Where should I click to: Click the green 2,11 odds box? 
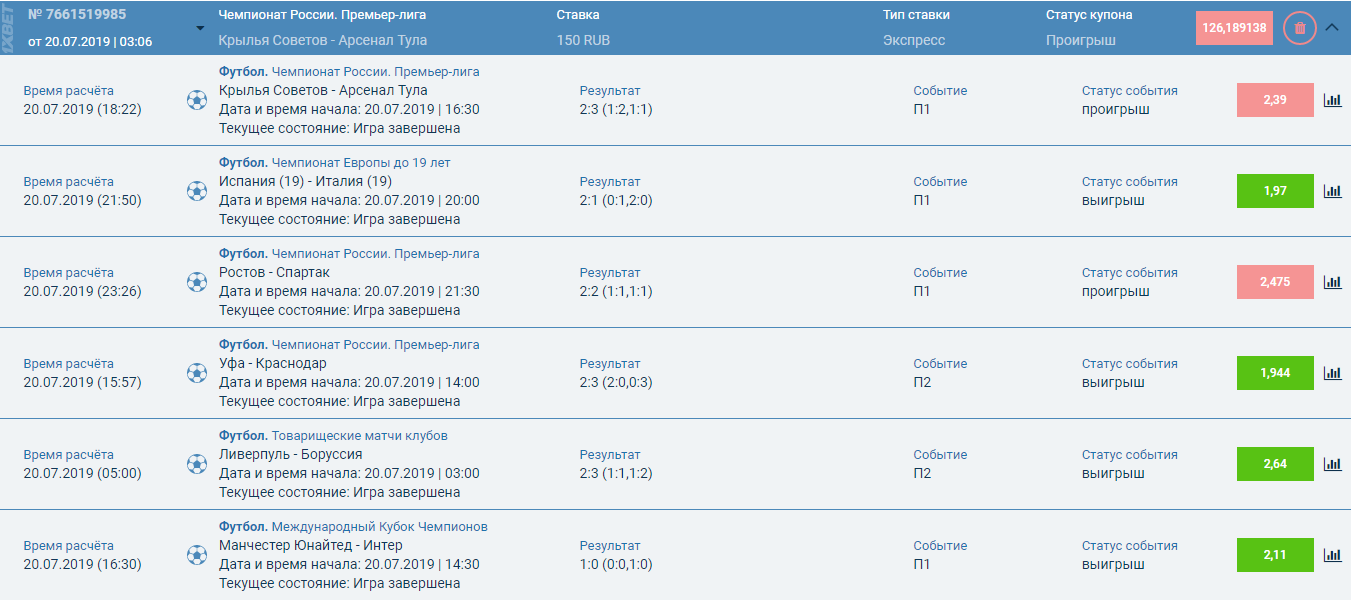[1275, 555]
